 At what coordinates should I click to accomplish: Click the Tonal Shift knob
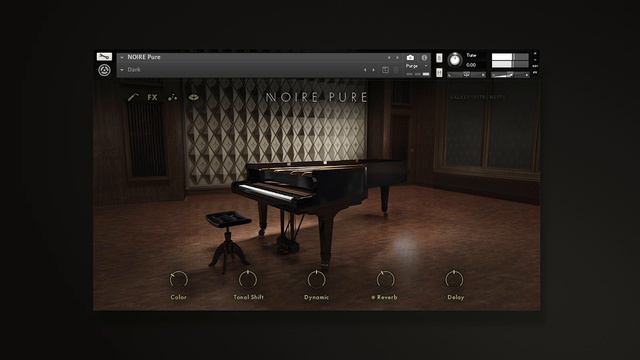point(248,280)
